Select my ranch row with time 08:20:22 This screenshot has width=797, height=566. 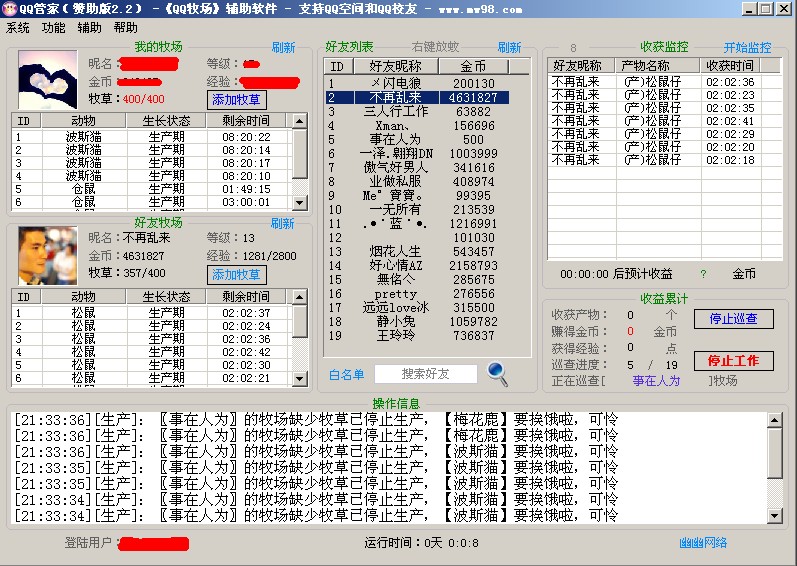point(152,137)
